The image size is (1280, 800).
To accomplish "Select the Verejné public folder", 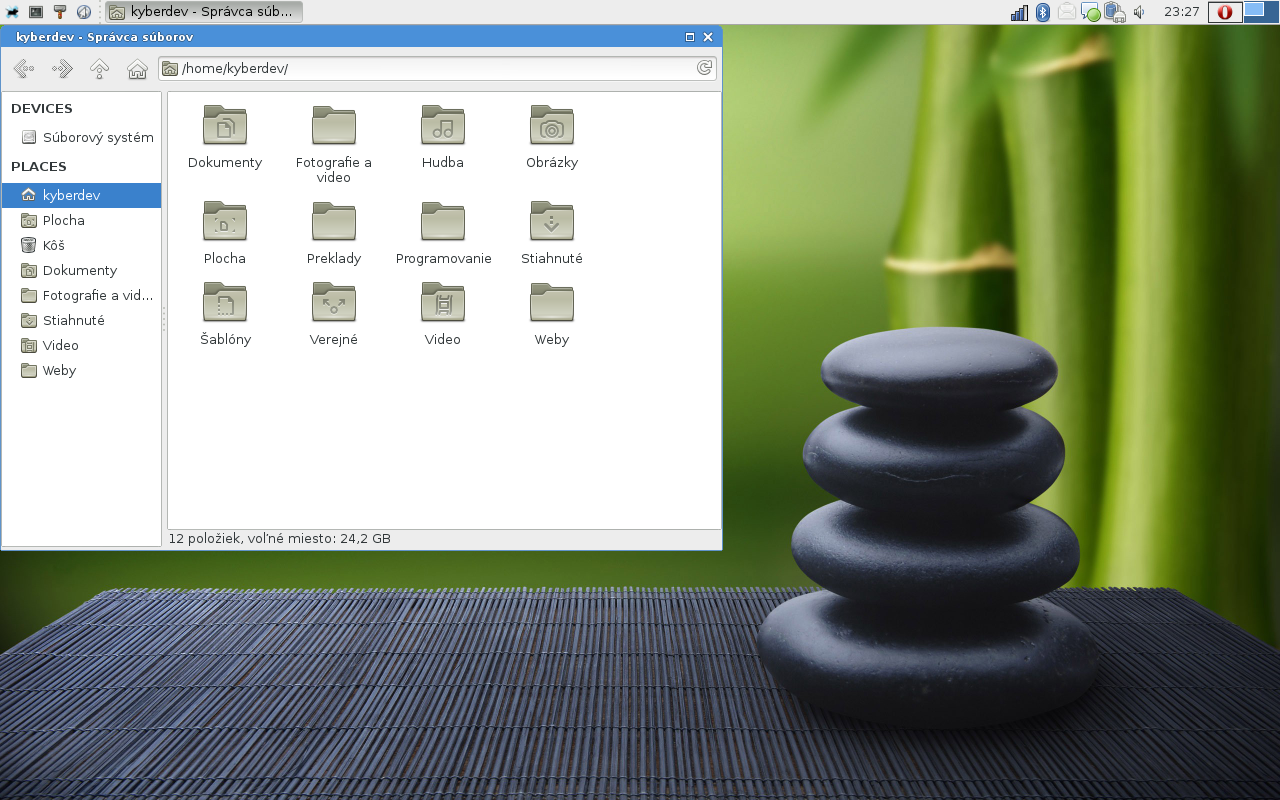I will pos(334,314).
